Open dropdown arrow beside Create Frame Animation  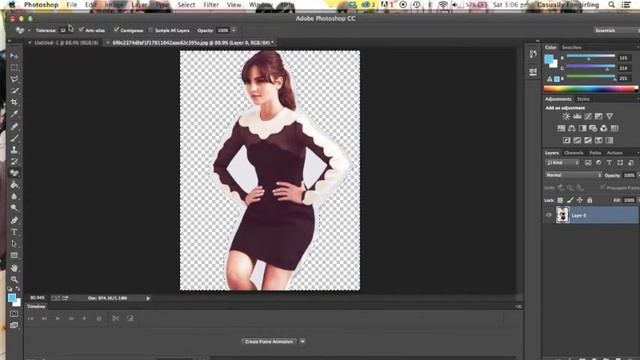(302, 341)
